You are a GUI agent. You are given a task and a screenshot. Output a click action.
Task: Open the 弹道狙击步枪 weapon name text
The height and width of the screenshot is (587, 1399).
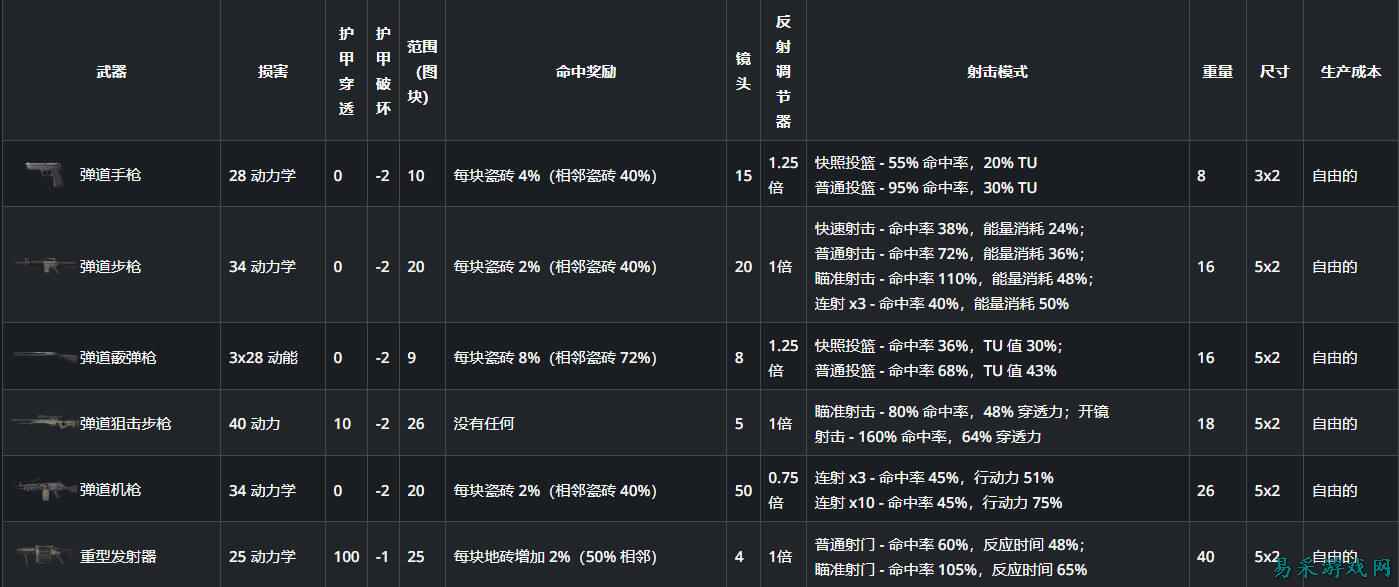(125, 424)
